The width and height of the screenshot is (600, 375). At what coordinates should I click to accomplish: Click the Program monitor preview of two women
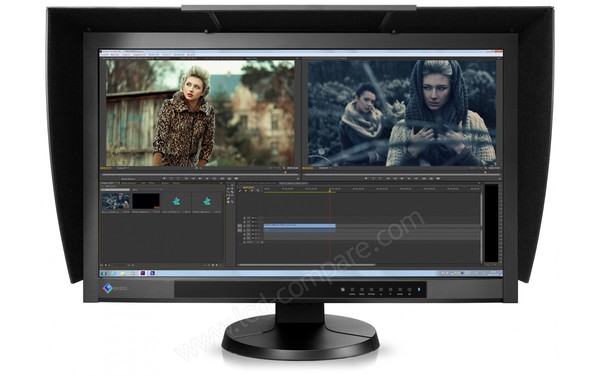[x=402, y=113]
